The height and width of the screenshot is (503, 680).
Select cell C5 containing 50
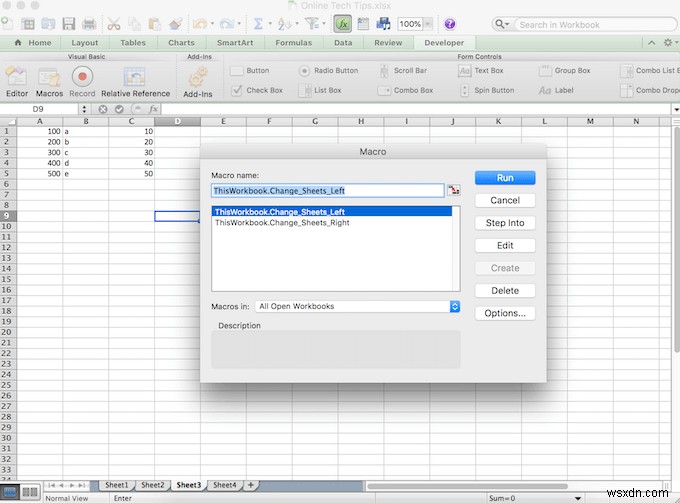pos(131,173)
